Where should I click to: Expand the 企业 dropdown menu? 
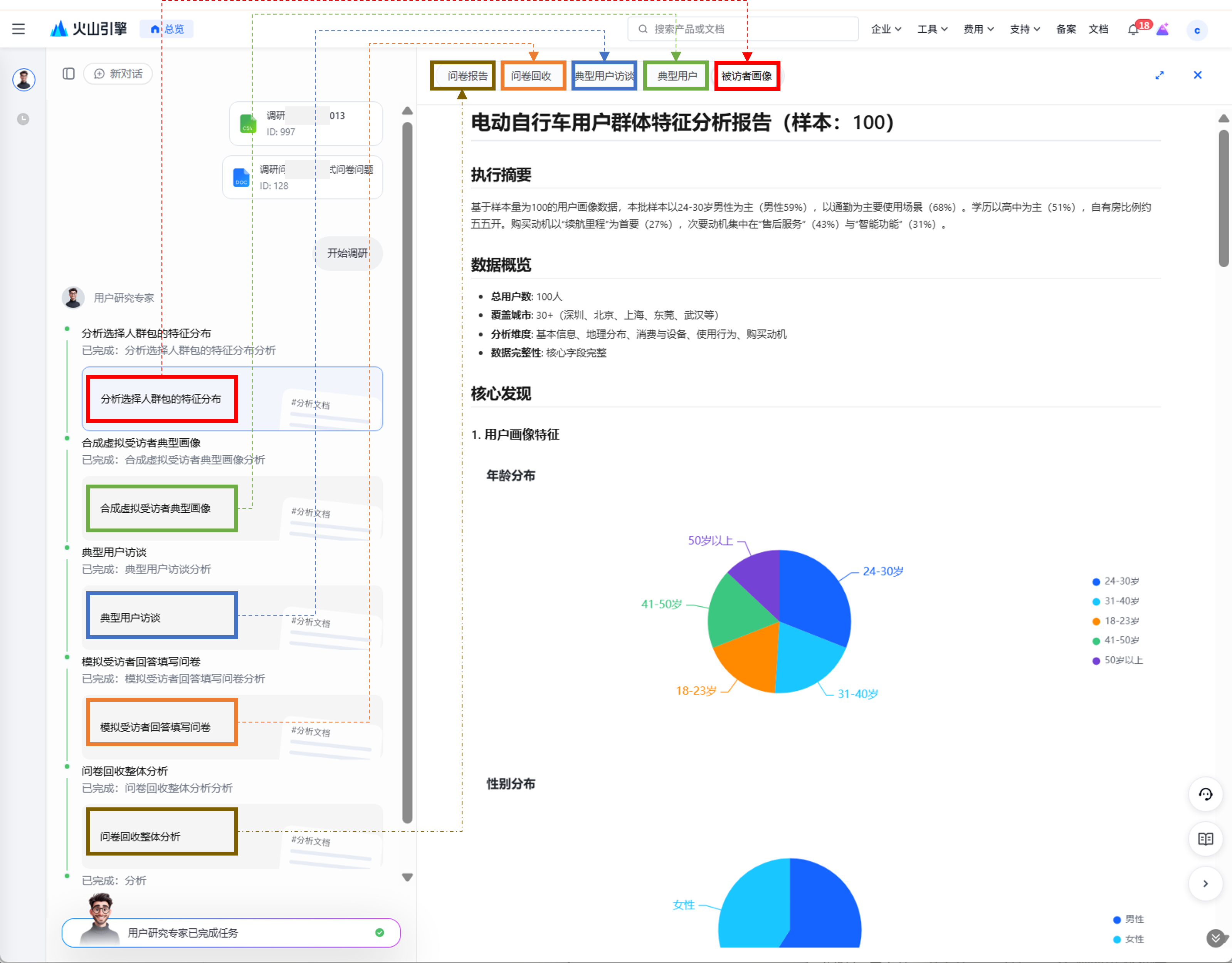[886, 29]
